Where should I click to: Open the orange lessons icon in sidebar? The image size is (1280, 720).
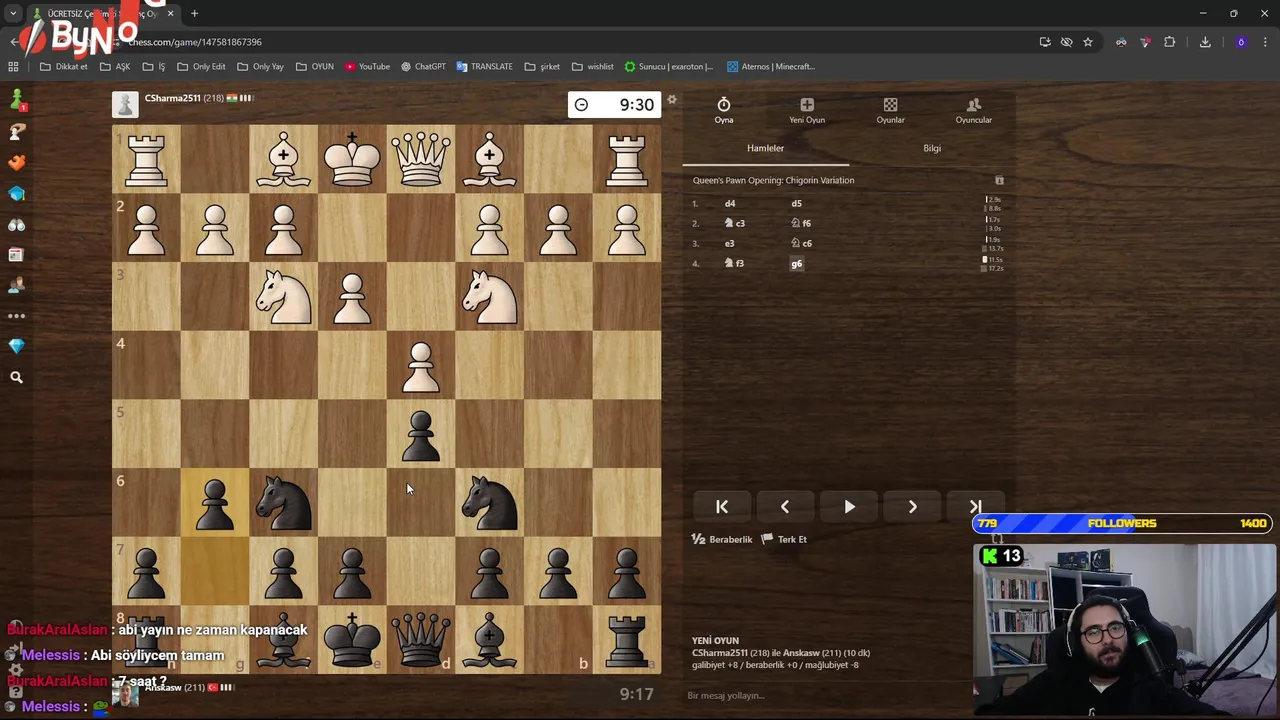tap(16, 163)
